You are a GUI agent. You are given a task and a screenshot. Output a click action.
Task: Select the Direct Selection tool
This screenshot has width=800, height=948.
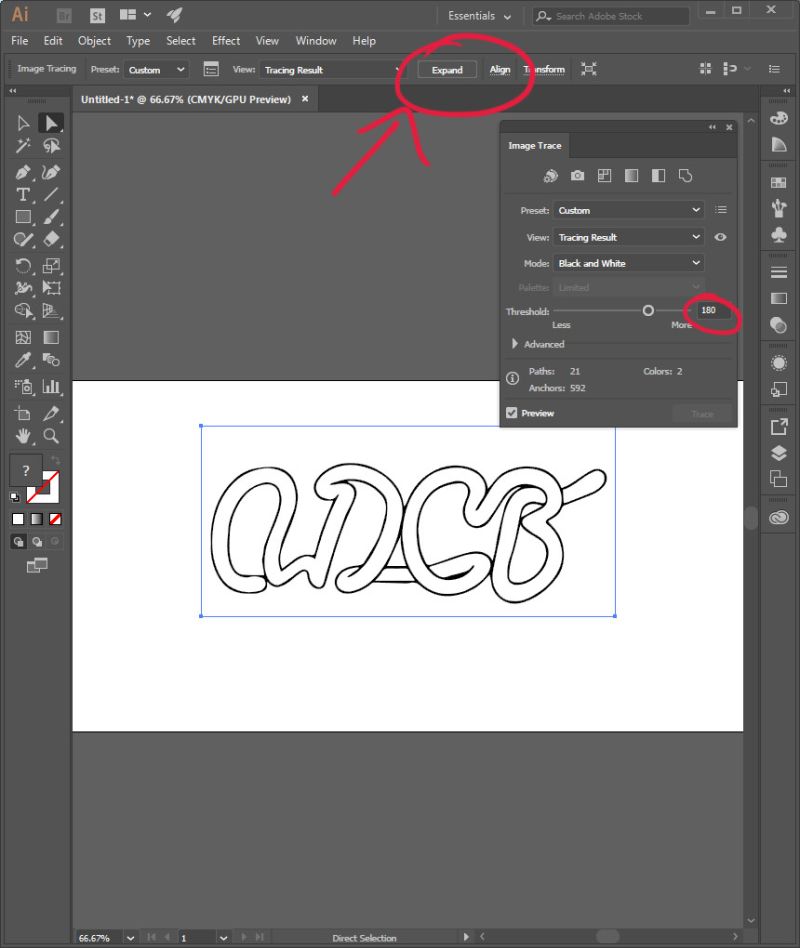point(52,124)
